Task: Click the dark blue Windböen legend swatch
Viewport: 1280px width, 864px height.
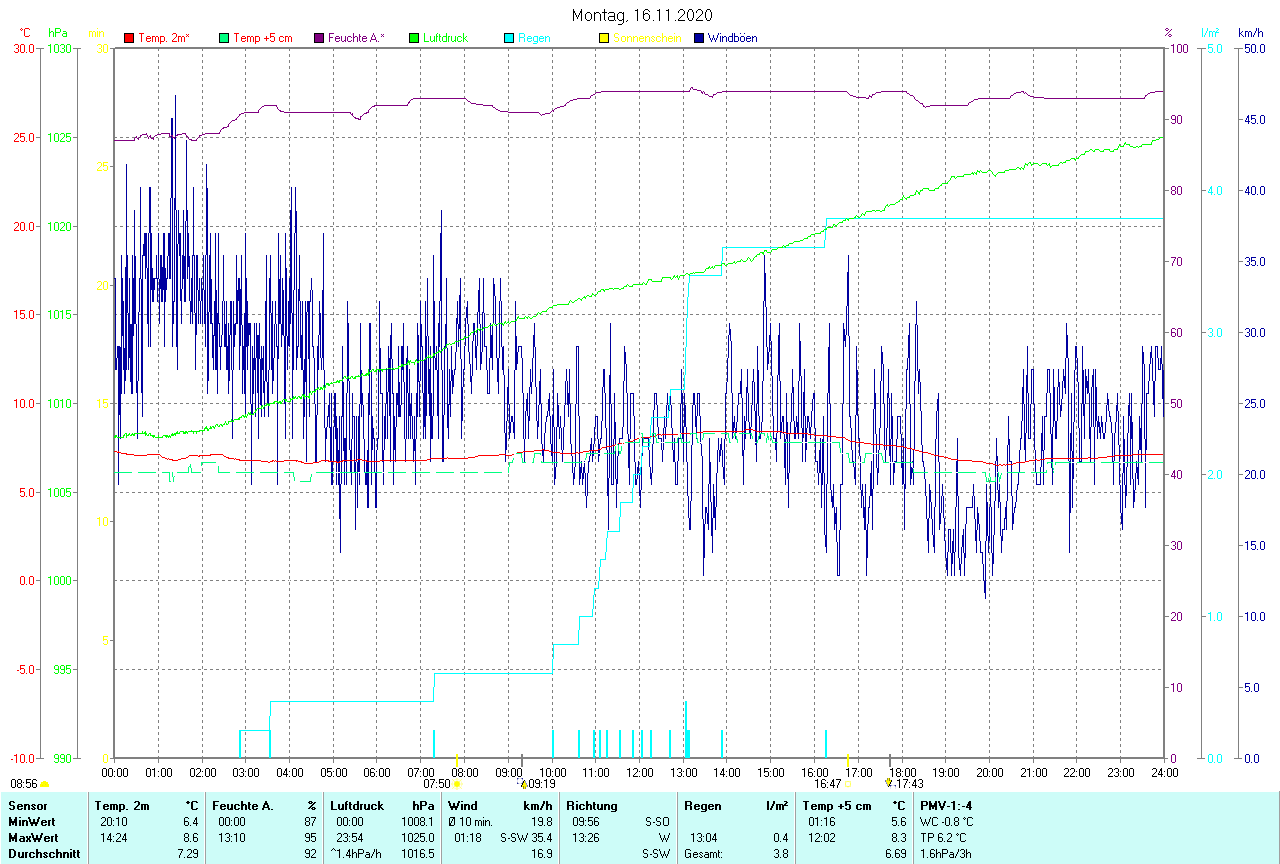Action: (699, 38)
